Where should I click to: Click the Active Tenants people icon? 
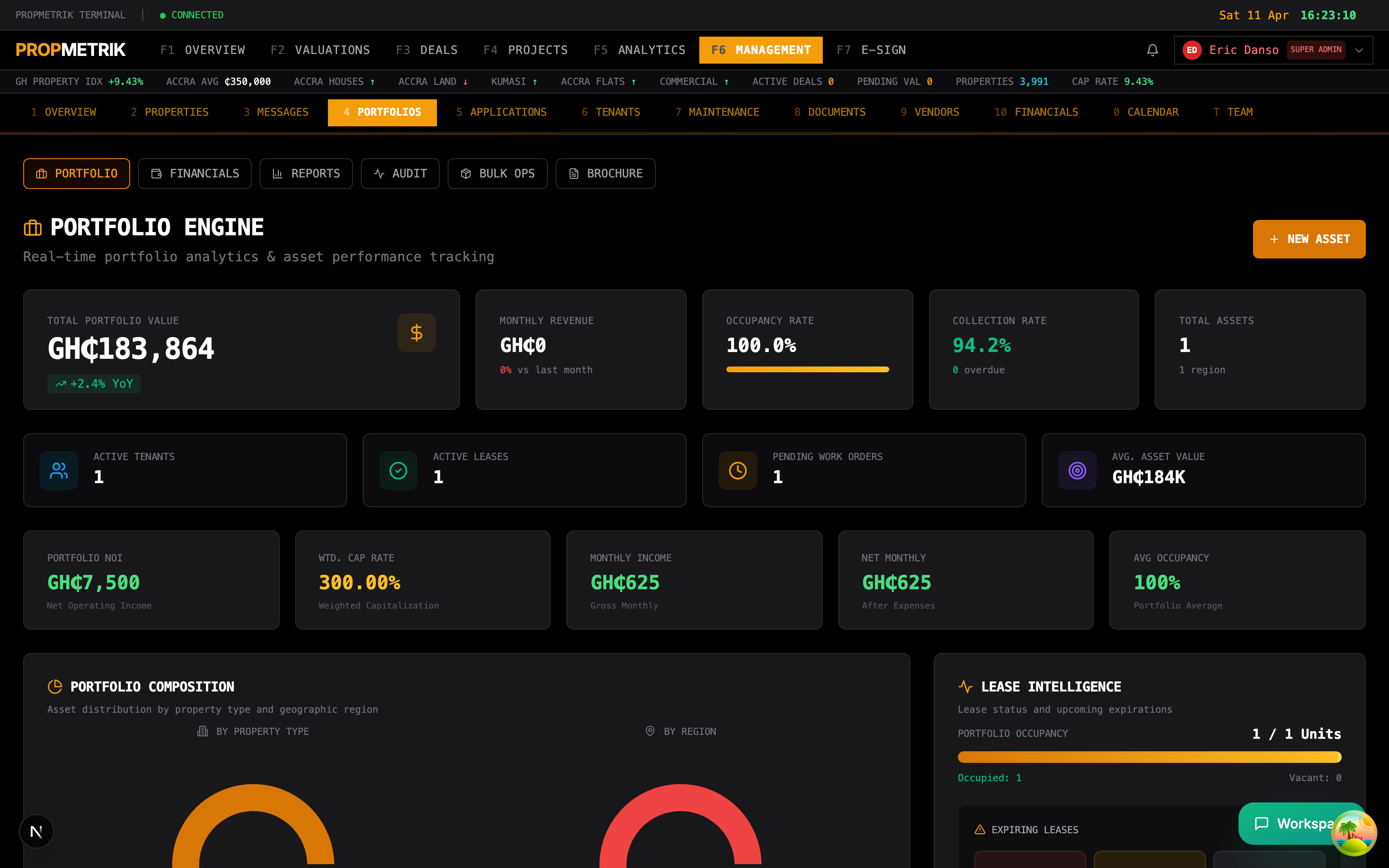[x=58, y=471]
